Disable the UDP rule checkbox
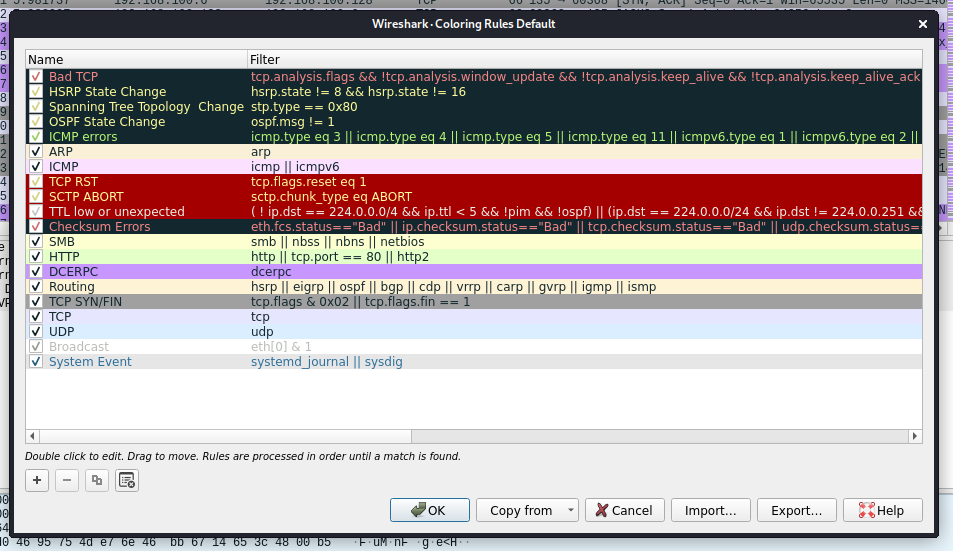Viewport: 953px width, 551px height. 36,332
